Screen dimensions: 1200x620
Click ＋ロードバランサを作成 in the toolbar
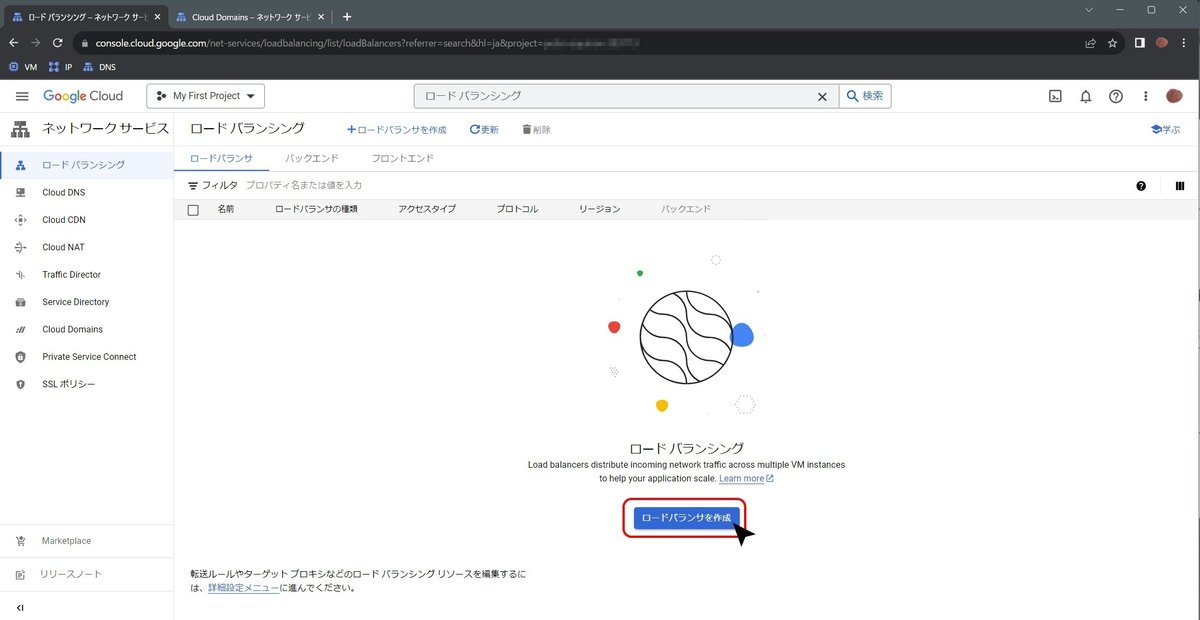[396, 130]
